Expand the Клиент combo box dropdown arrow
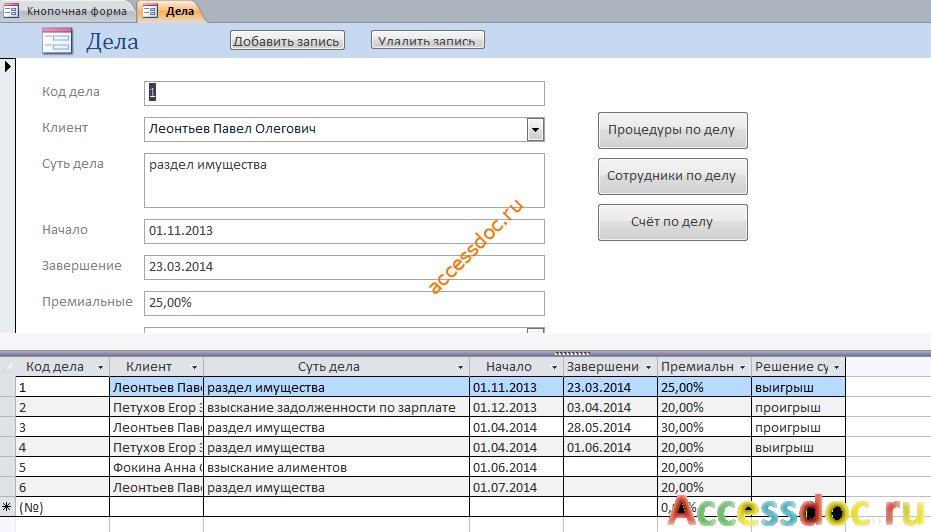This screenshot has height=532, width=931. (535, 129)
